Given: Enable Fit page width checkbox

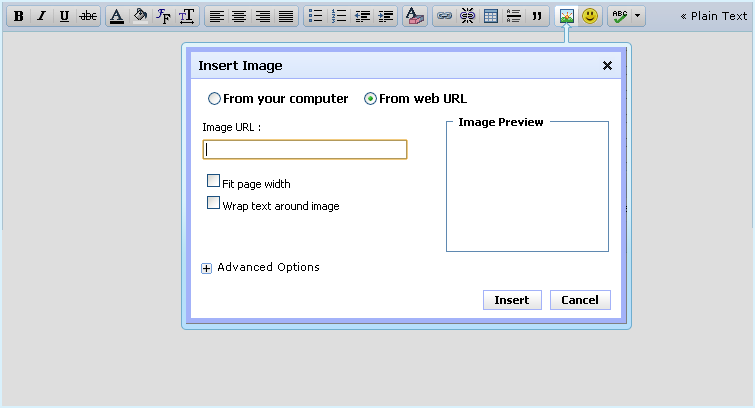Looking at the screenshot, I should point(213,181).
